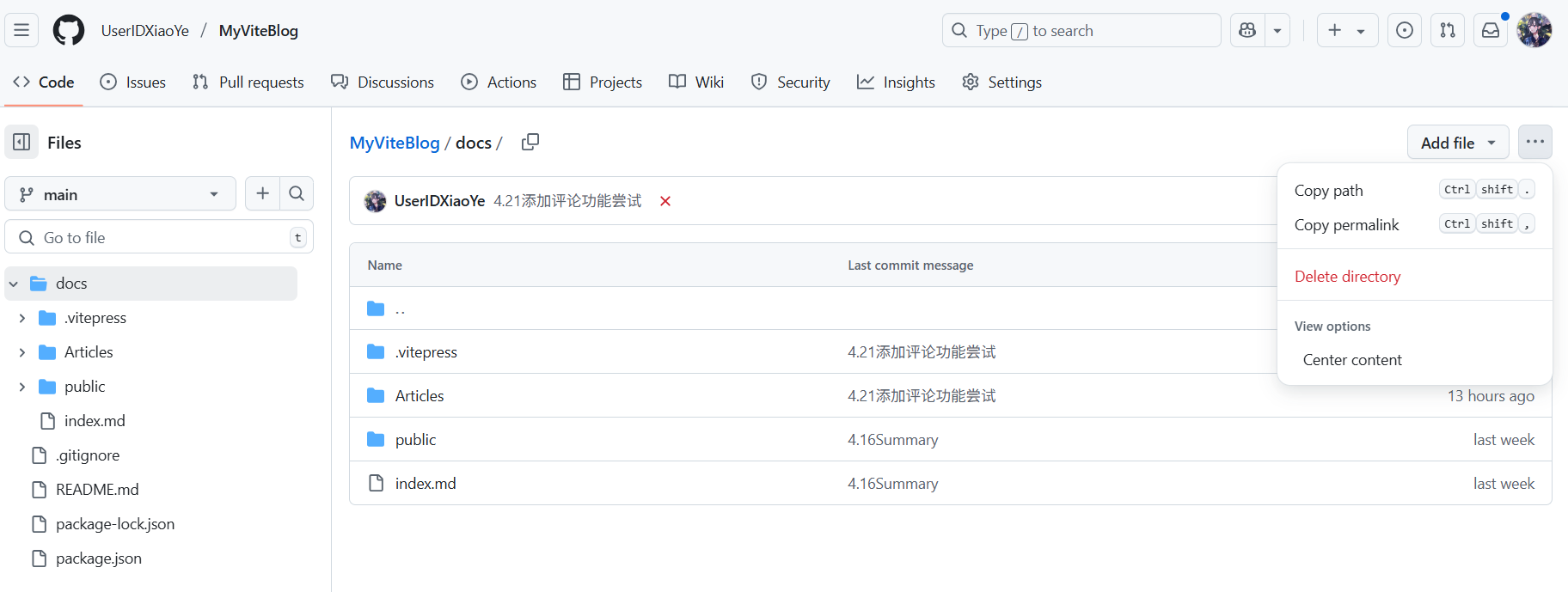Open Copilot chat icon in header
Screen dimensions: 1568x592
click(x=1247, y=30)
